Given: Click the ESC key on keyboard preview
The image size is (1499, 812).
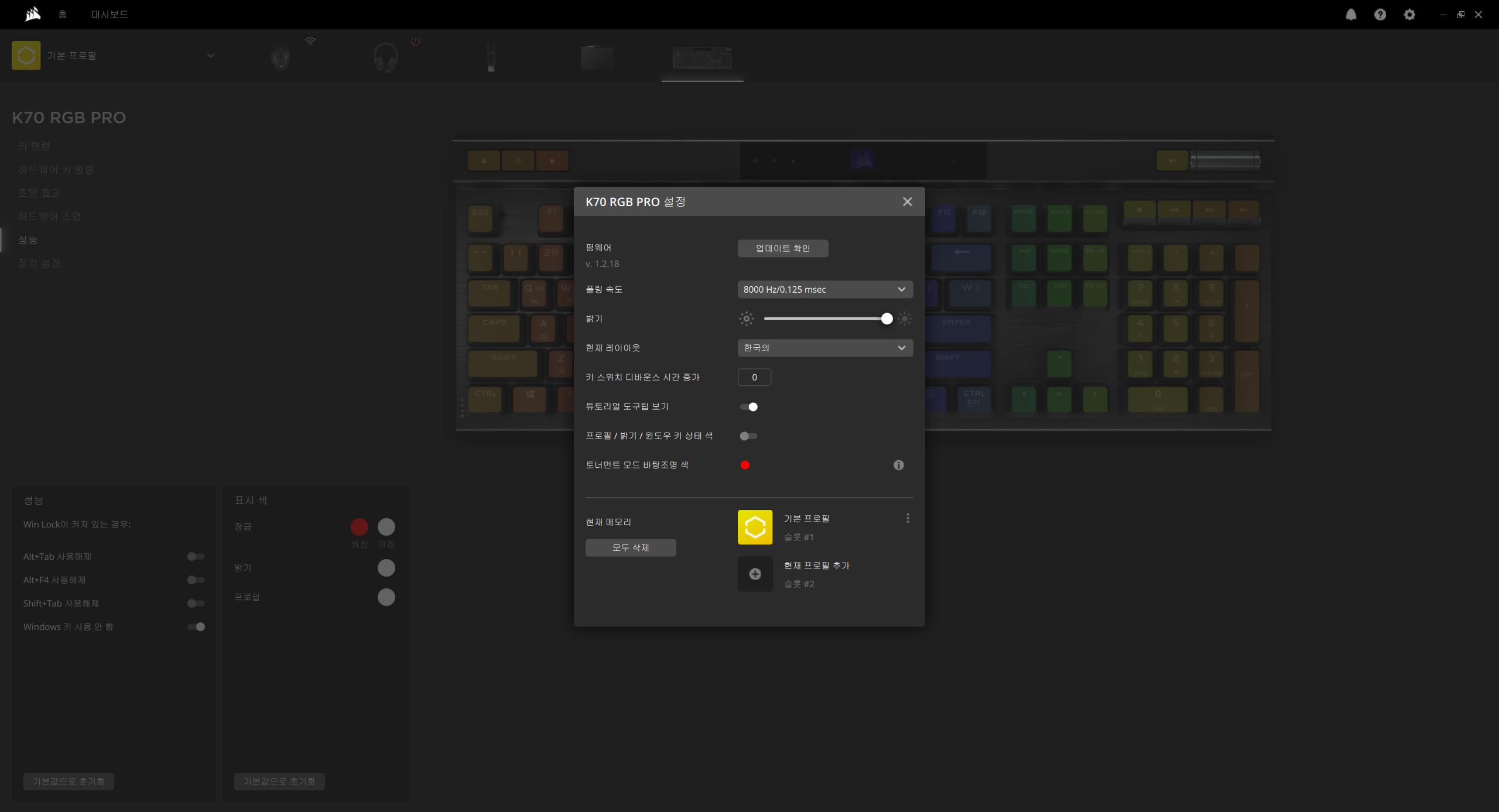Looking at the screenshot, I should coord(481,218).
